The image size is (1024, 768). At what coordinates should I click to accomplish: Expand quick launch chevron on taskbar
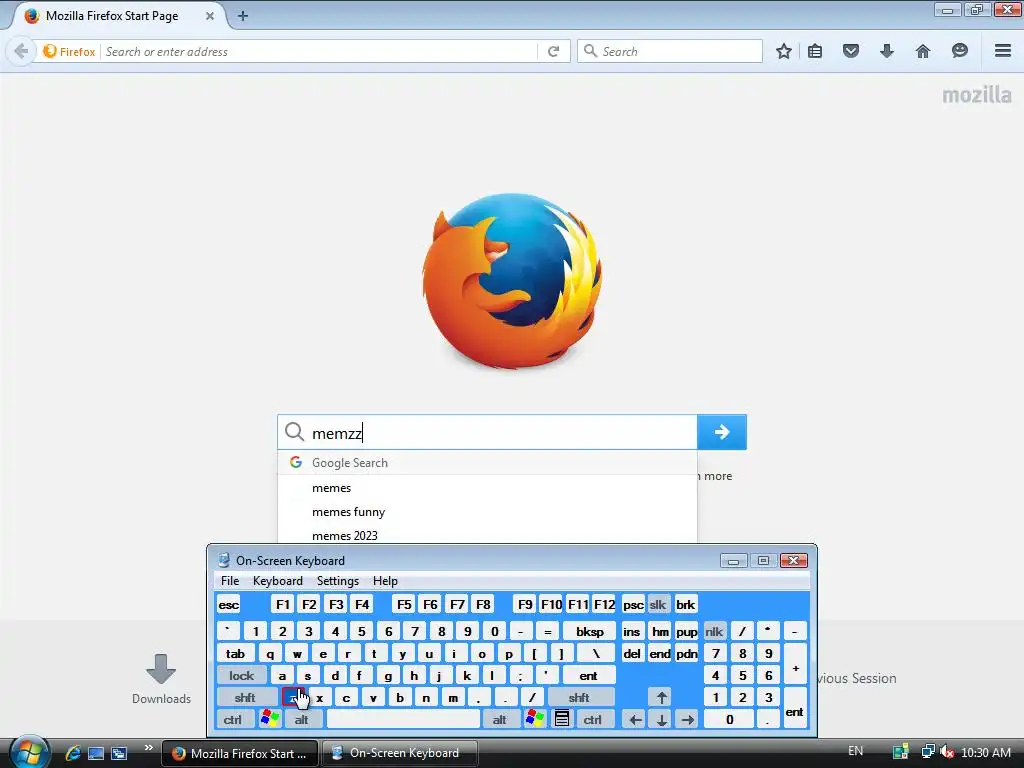[x=148, y=748]
